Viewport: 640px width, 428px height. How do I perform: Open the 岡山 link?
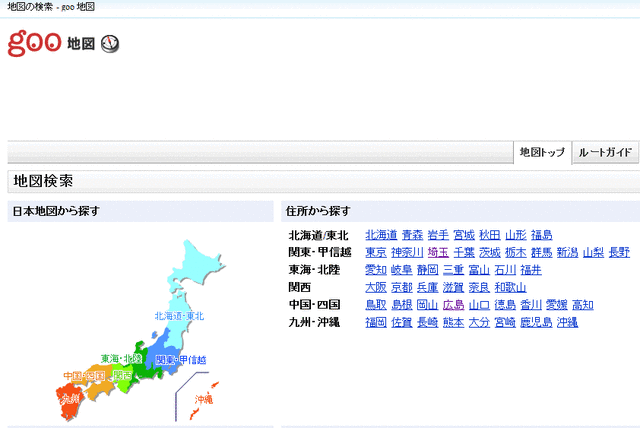click(x=428, y=305)
